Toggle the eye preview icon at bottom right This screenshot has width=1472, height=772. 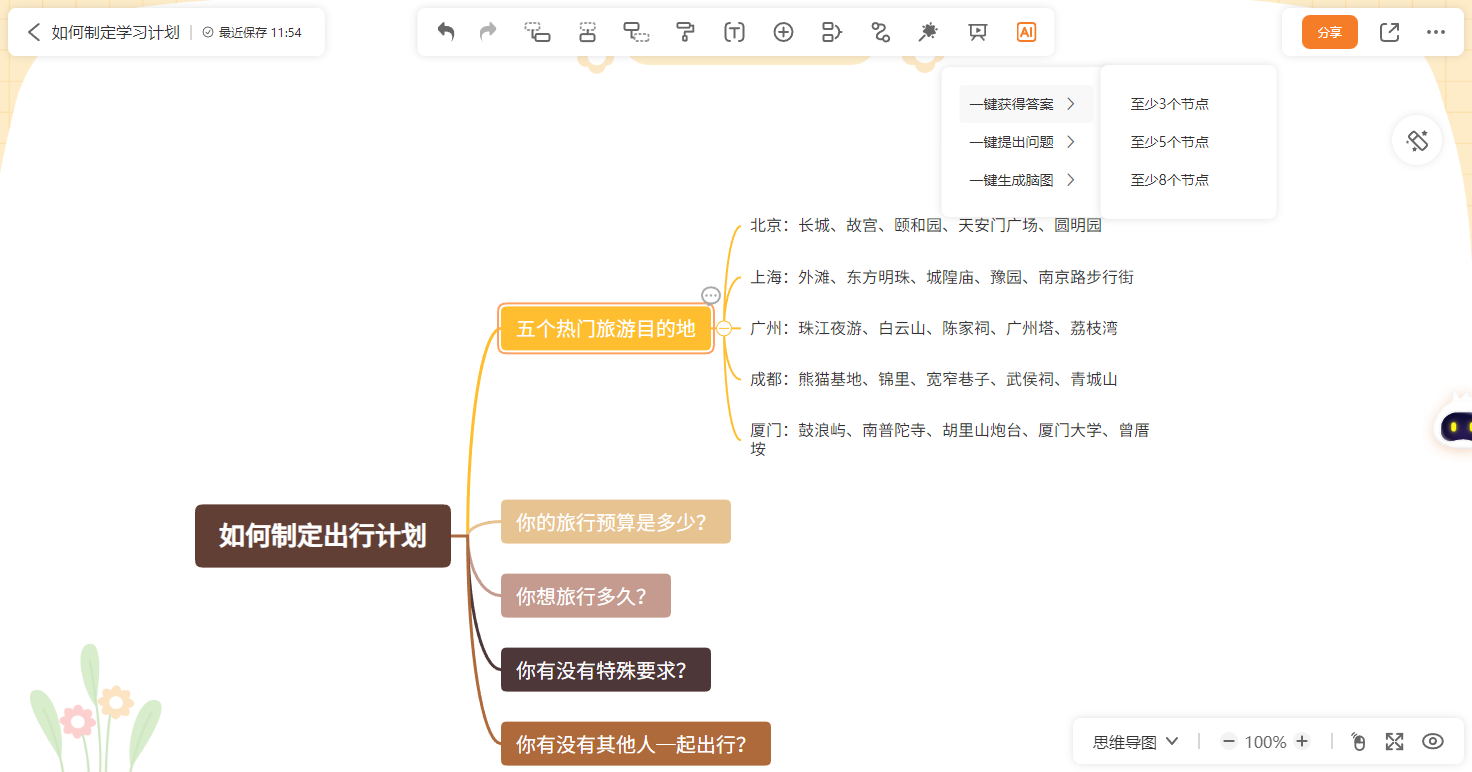1433,741
